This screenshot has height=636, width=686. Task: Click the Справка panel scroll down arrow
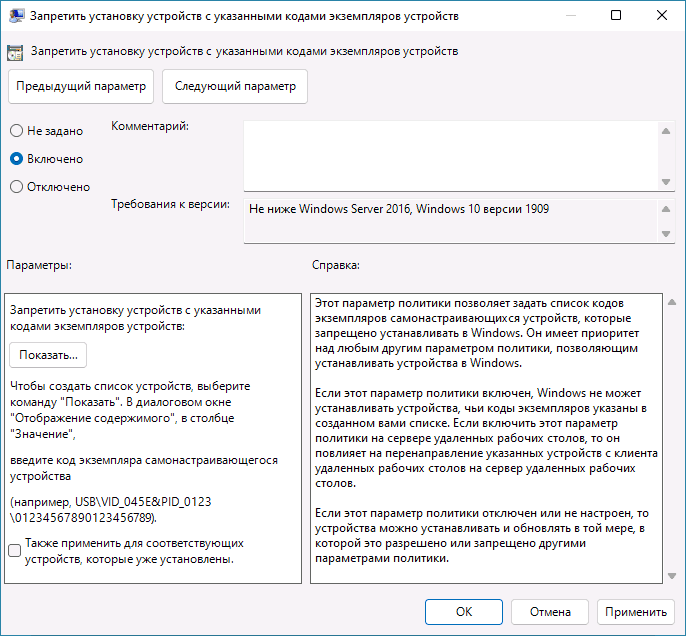tap(672, 576)
